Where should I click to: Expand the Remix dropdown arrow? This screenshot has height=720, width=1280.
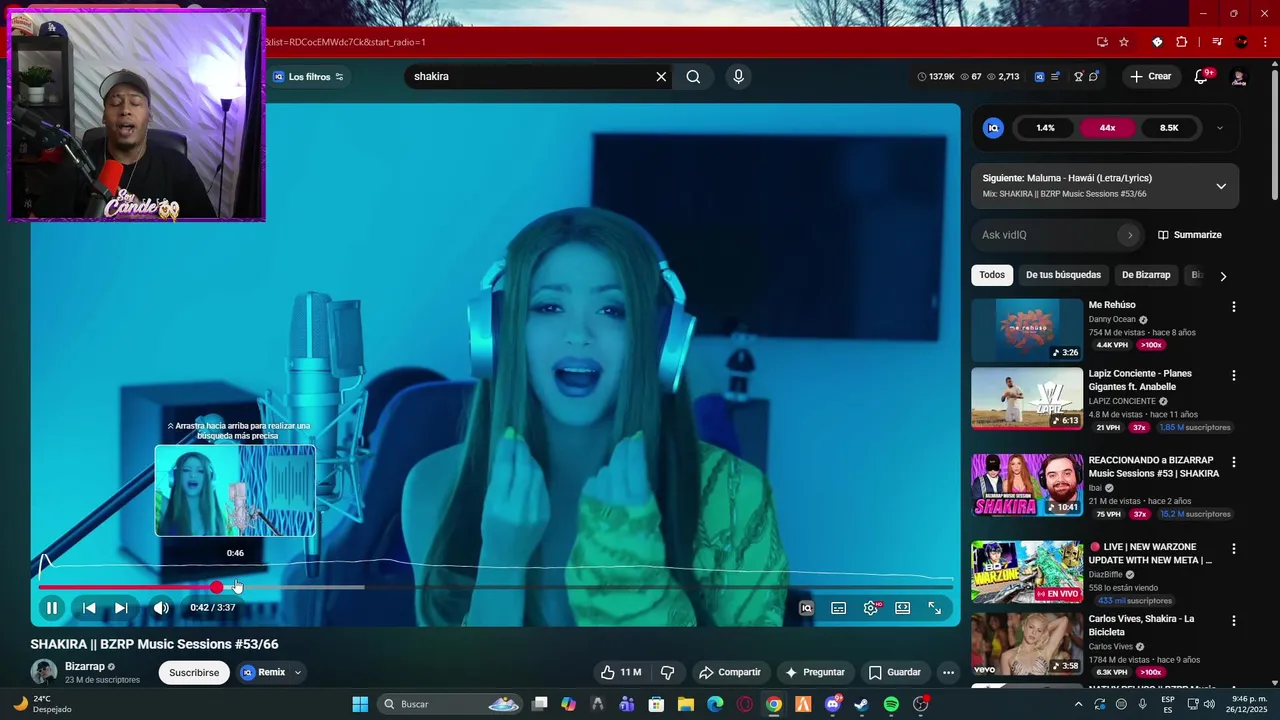(298, 672)
